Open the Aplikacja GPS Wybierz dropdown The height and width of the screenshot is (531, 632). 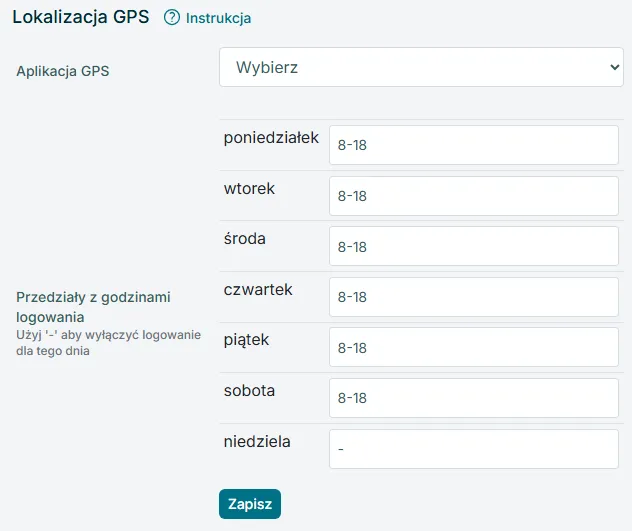click(x=421, y=67)
